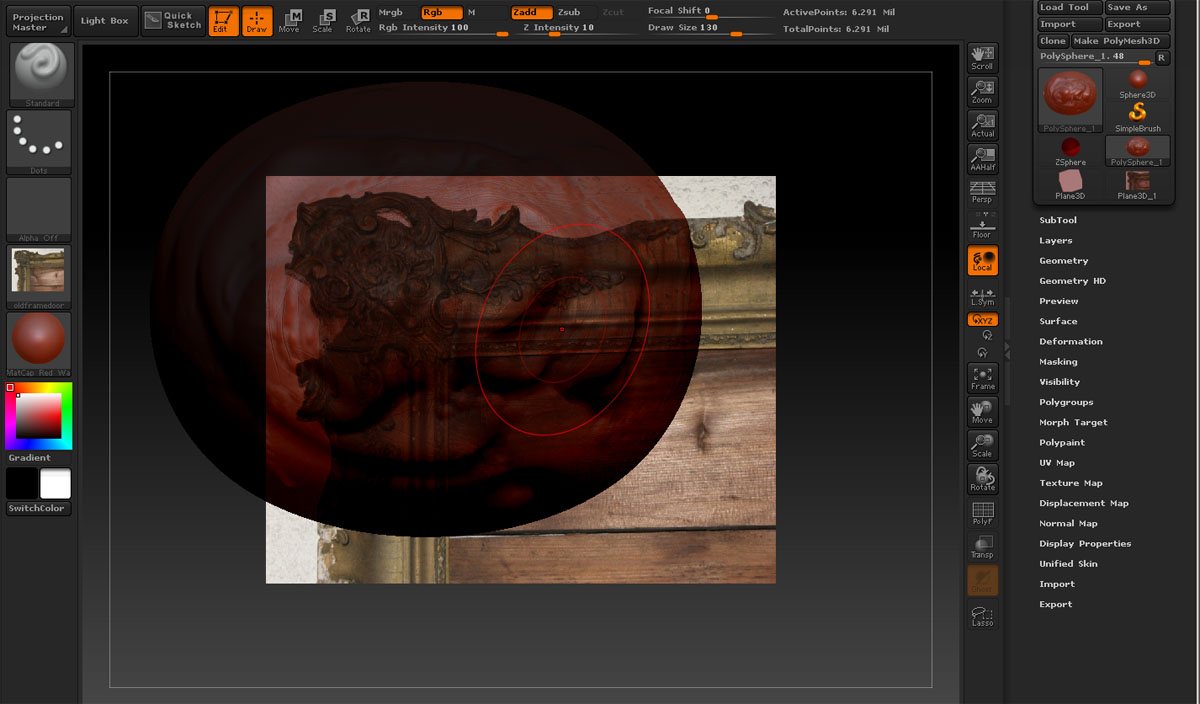Select the Move transform in top shelf
Viewport: 1200px width, 704px height.
(x=289, y=21)
